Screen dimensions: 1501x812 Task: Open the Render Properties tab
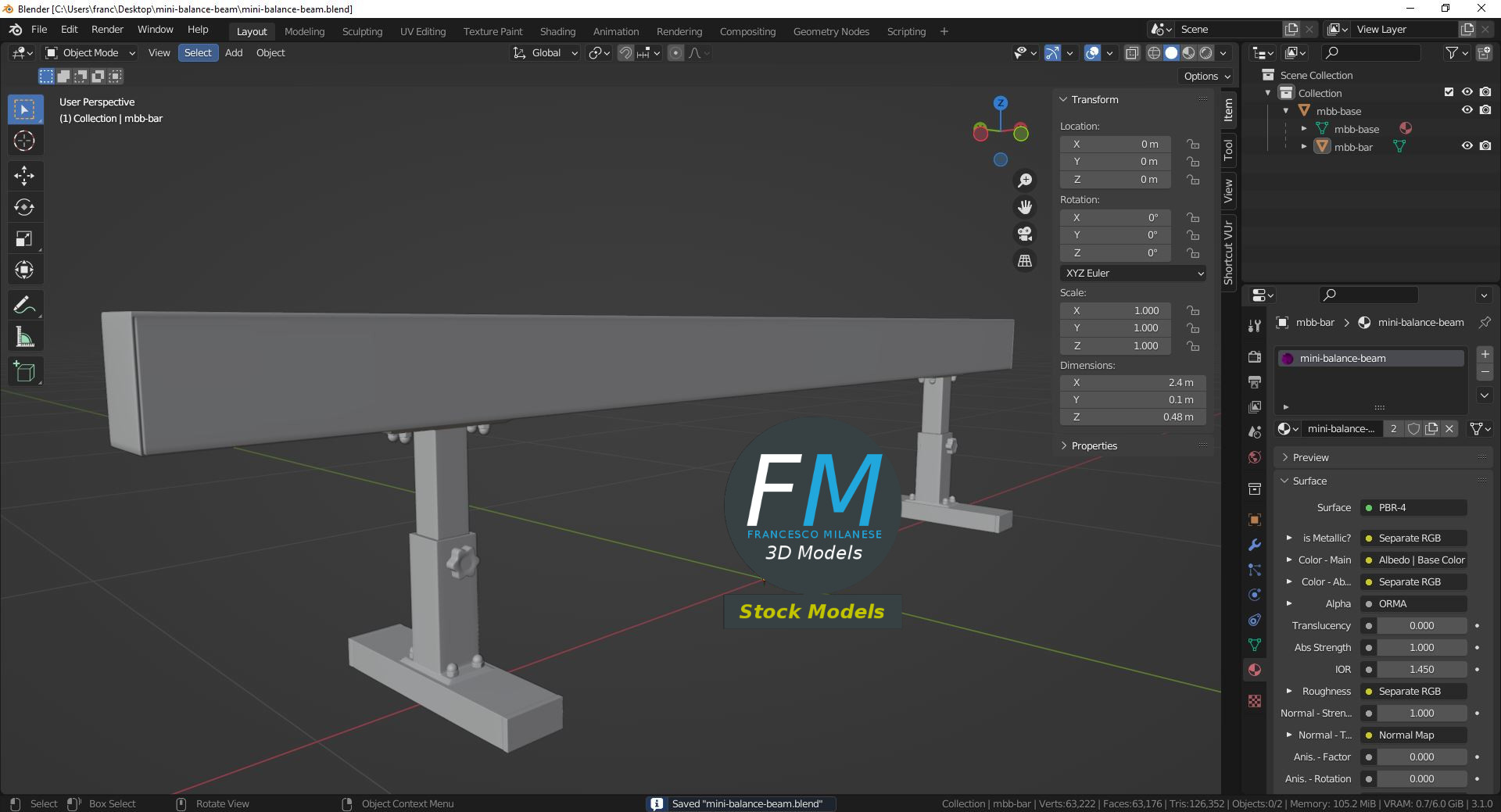tap(1254, 356)
